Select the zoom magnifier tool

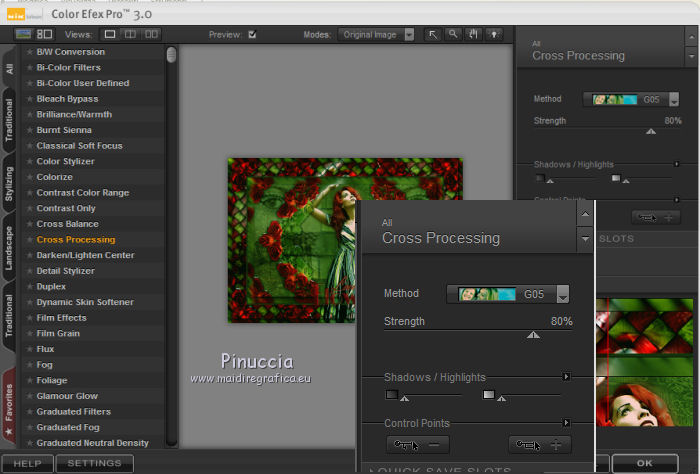453,34
